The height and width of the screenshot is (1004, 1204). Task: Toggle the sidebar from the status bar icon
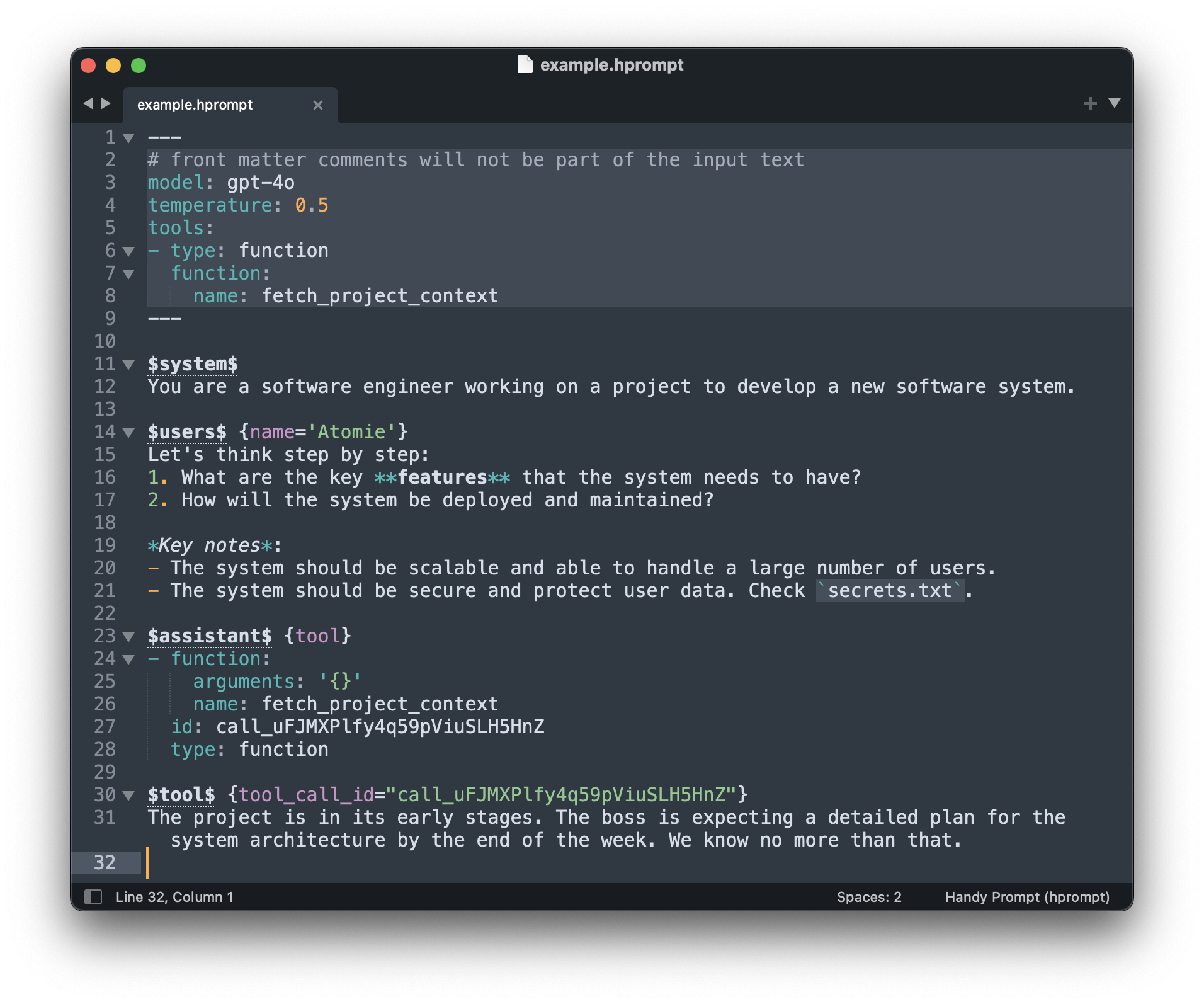[93, 896]
